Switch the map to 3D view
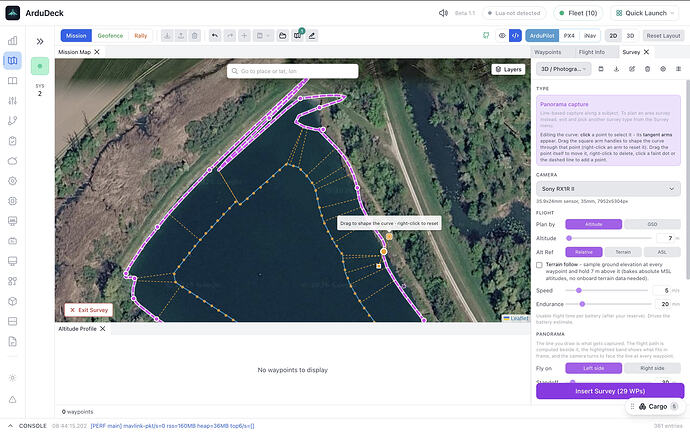 coord(630,36)
